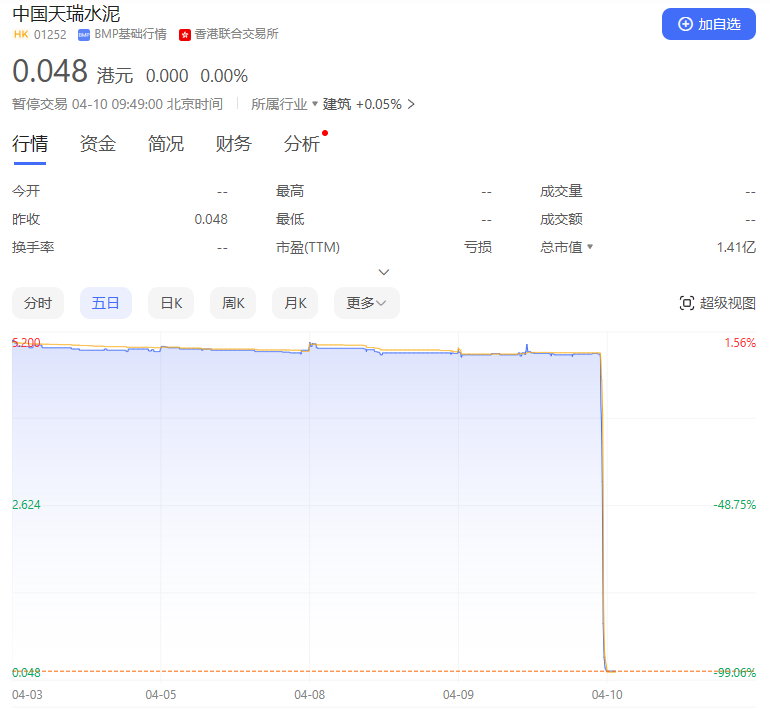Expand more quote details chevron
The width and height of the screenshot is (770, 710).
[384, 272]
